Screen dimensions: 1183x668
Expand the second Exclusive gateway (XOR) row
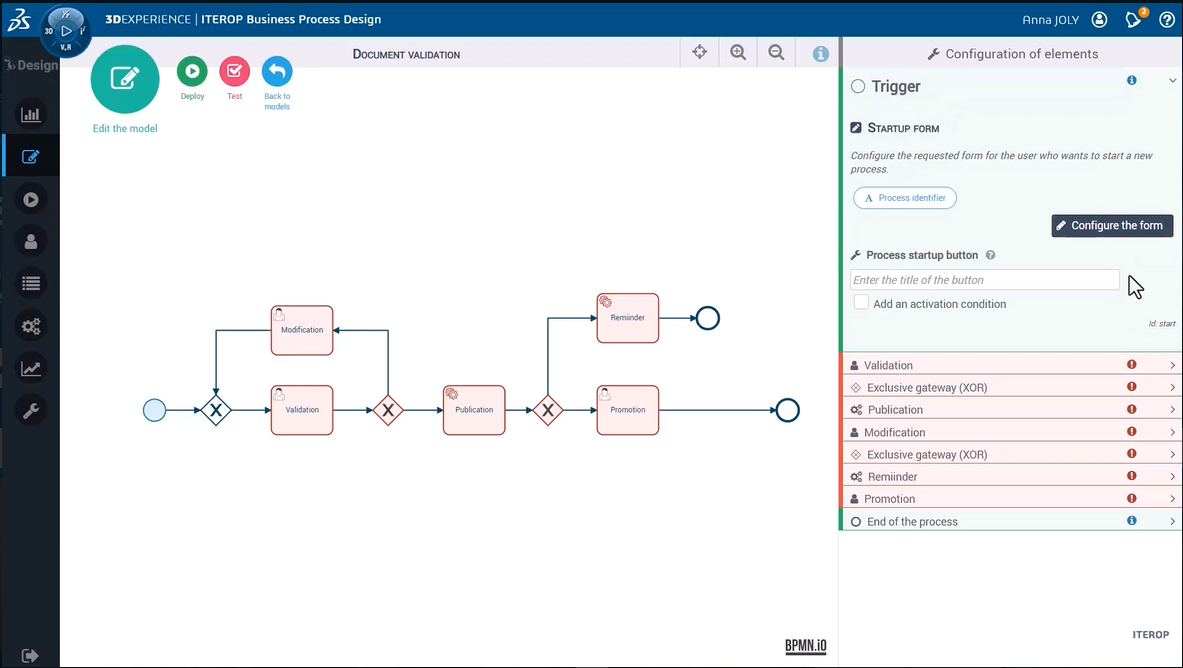[1011, 454]
